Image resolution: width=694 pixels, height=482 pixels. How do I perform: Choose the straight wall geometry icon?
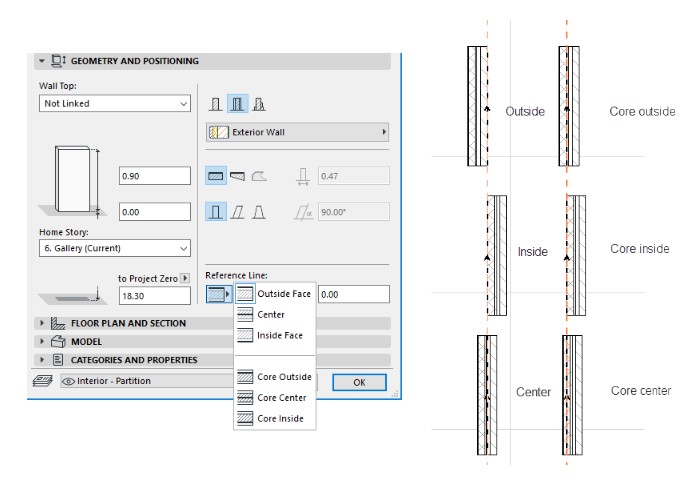tap(215, 177)
